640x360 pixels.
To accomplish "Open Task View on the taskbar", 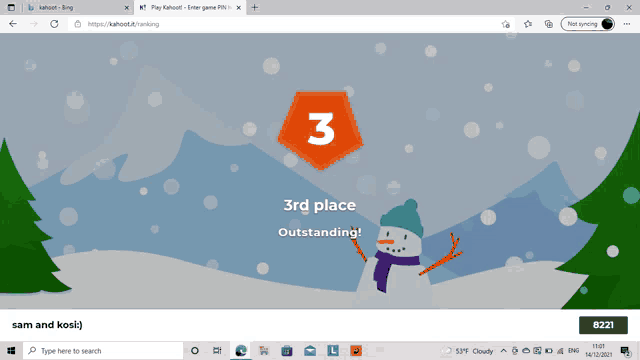I will [217, 351].
